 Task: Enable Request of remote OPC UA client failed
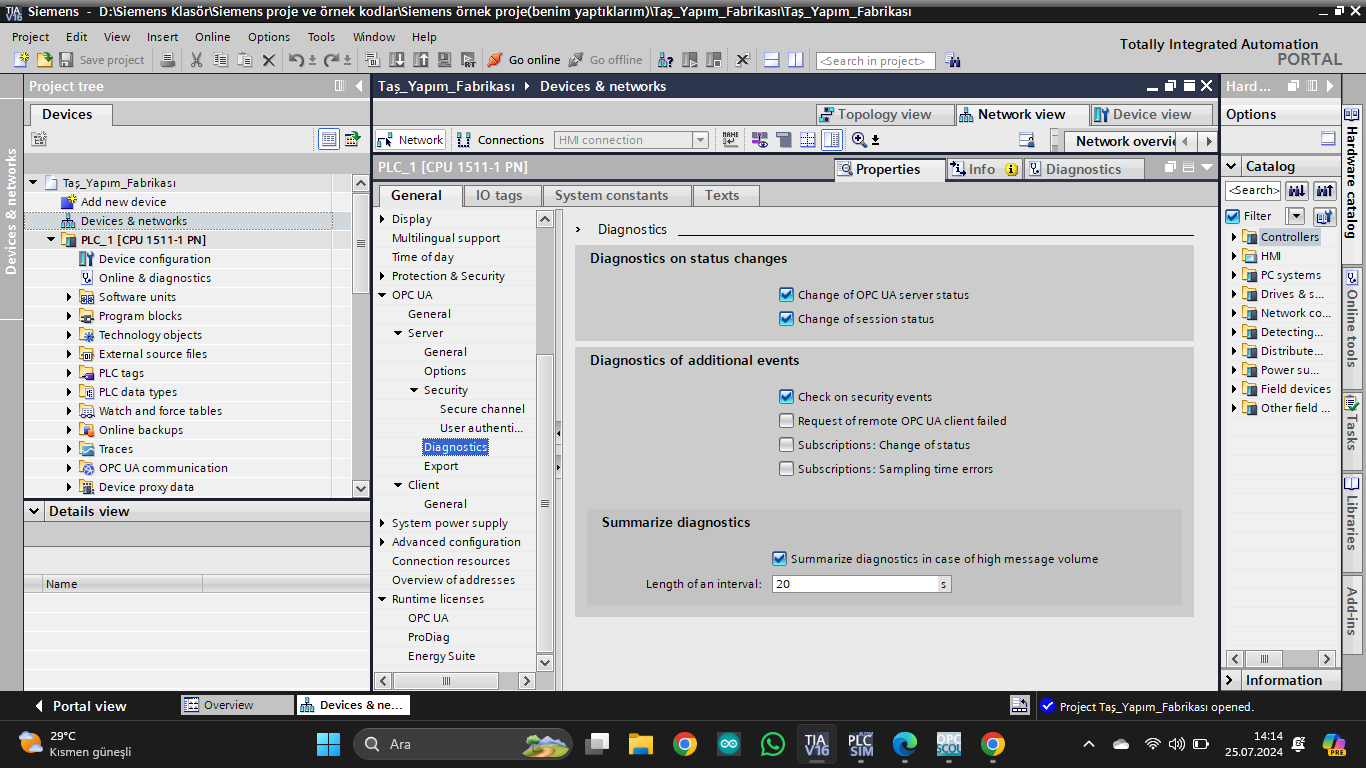(x=786, y=421)
